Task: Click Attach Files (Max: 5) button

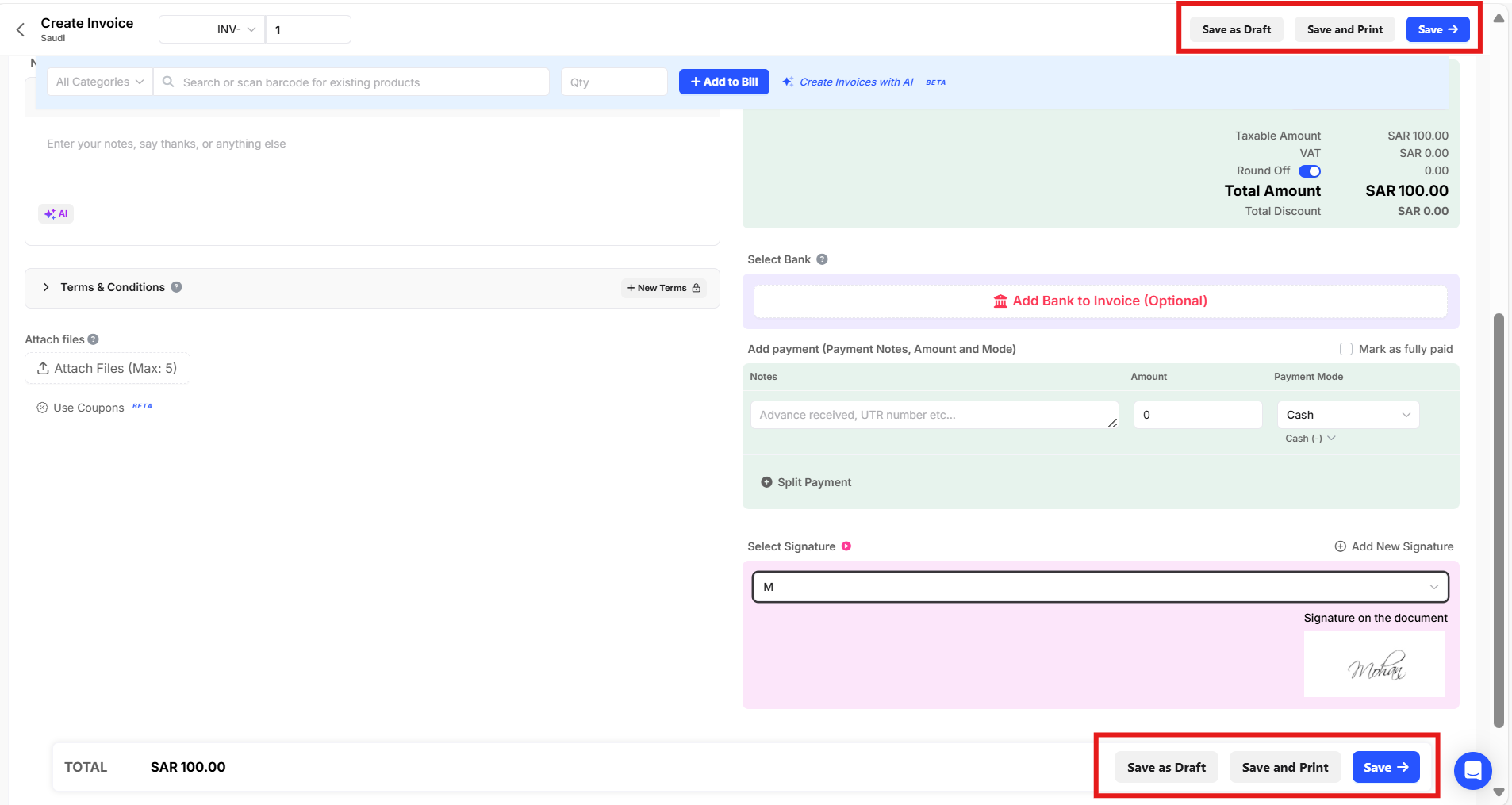Action: coord(107,368)
